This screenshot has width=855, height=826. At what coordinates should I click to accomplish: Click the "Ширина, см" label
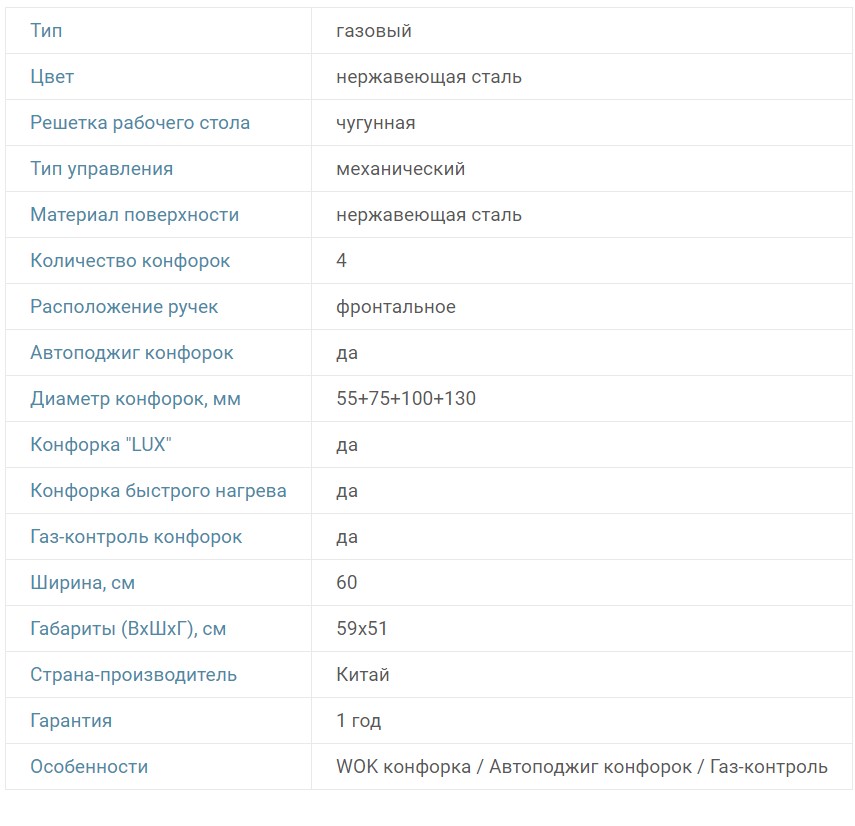click(82, 583)
